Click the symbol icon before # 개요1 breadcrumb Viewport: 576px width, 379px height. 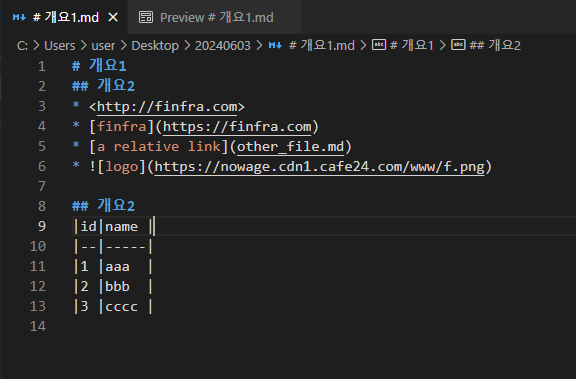coord(379,45)
